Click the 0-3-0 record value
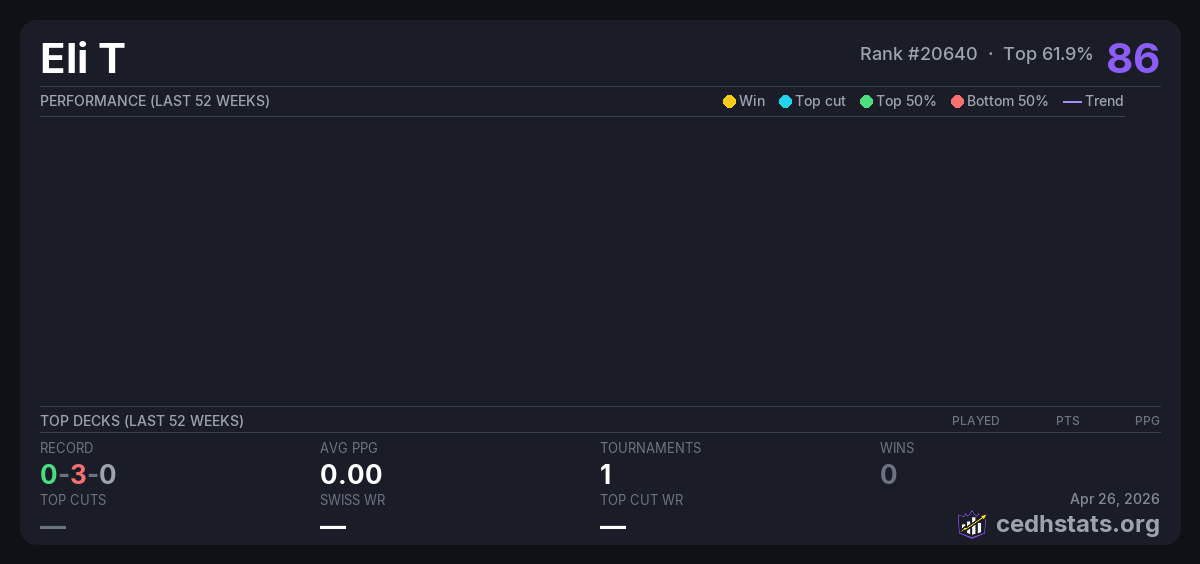 click(78, 474)
